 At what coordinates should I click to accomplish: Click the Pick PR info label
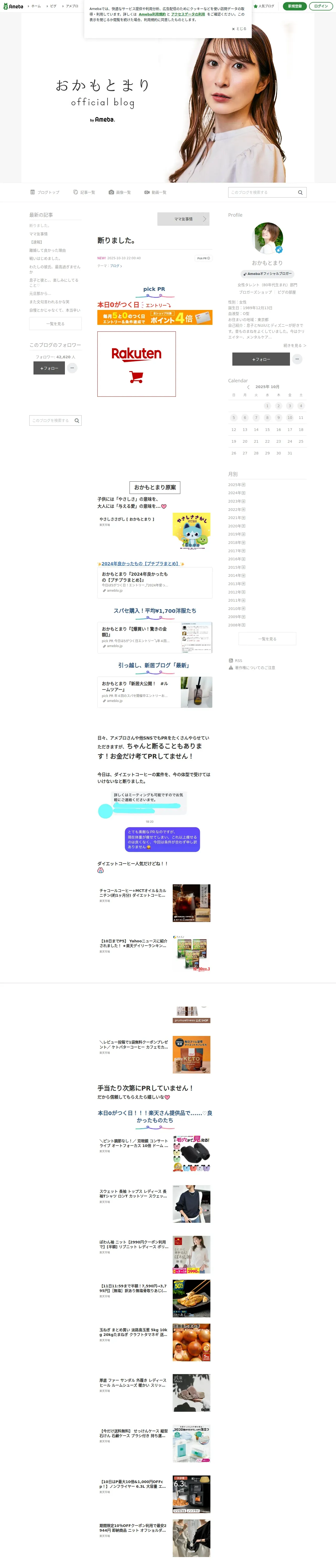(x=203, y=258)
